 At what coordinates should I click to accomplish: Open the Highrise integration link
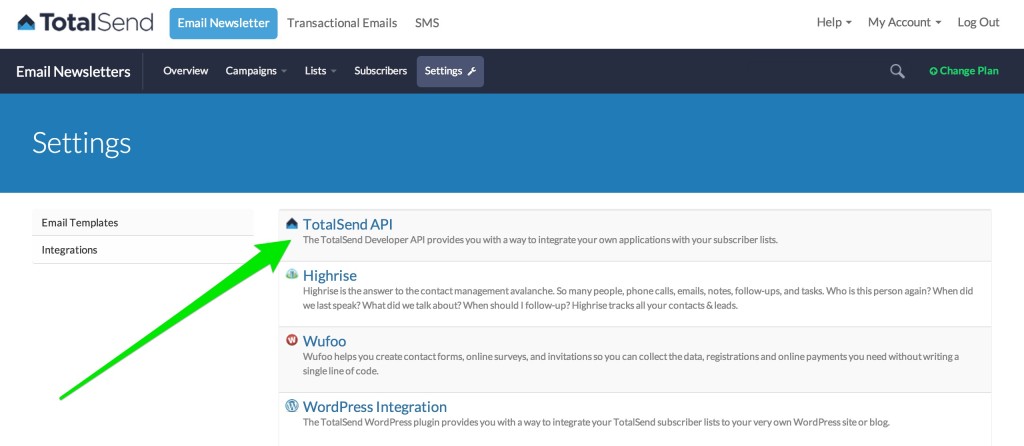click(x=330, y=276)
